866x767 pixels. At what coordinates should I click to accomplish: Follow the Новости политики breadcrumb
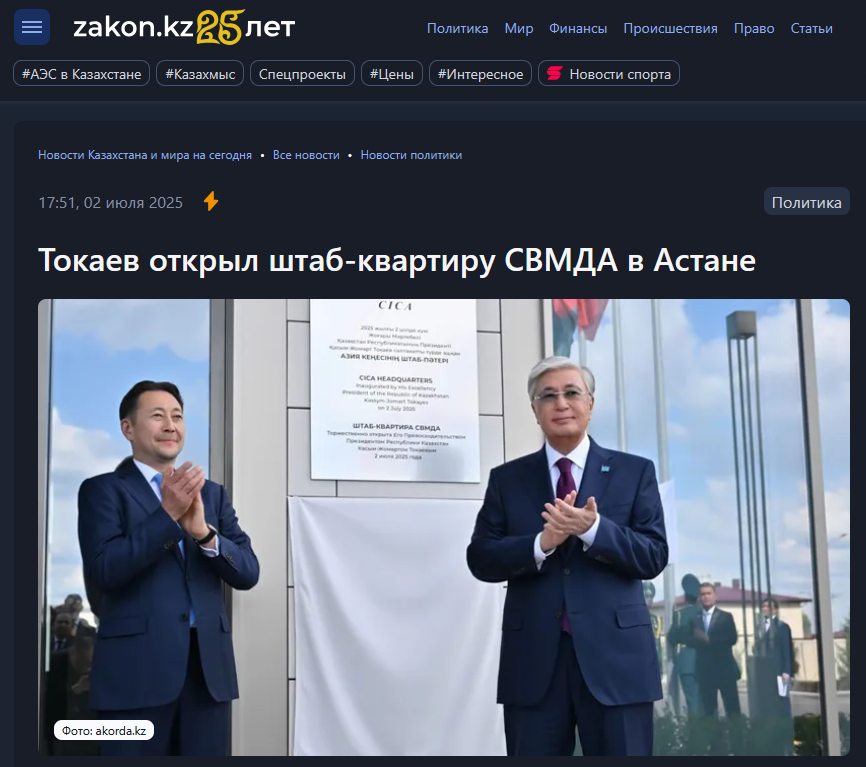[x=411, y=155]
